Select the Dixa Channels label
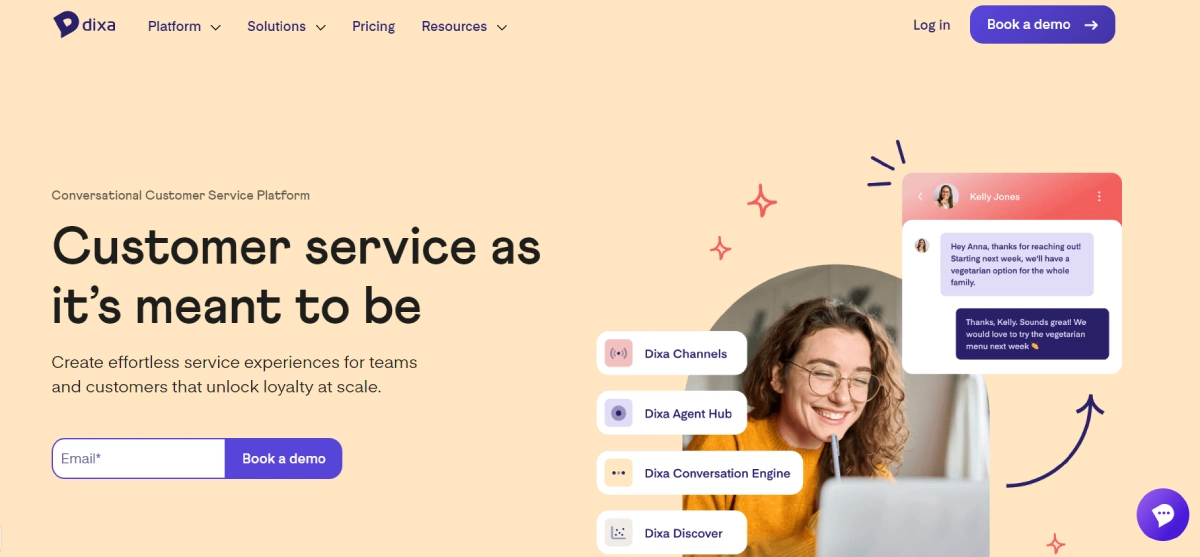This screenshot has height=557, width=1200. coord(686,353)
